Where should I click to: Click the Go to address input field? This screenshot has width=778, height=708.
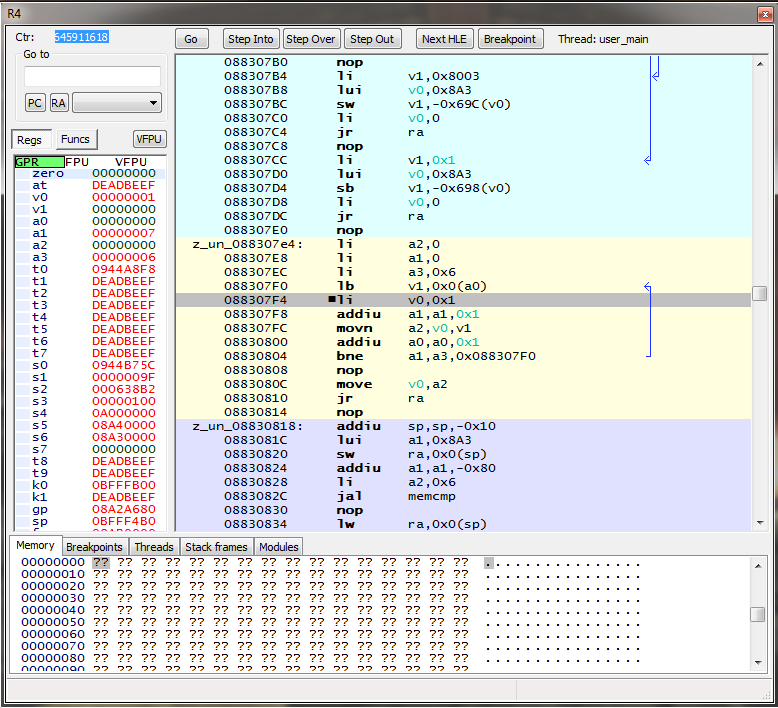coord(92,77)
